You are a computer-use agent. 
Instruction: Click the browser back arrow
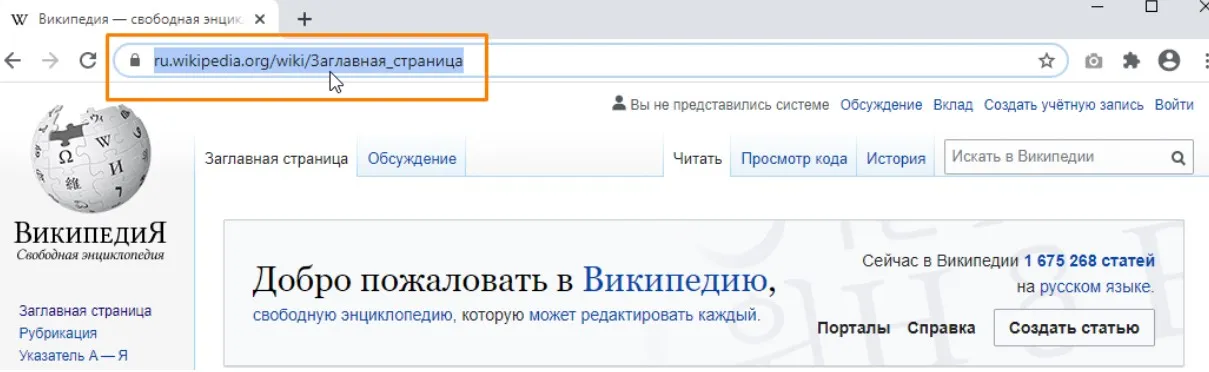[13, 60]
